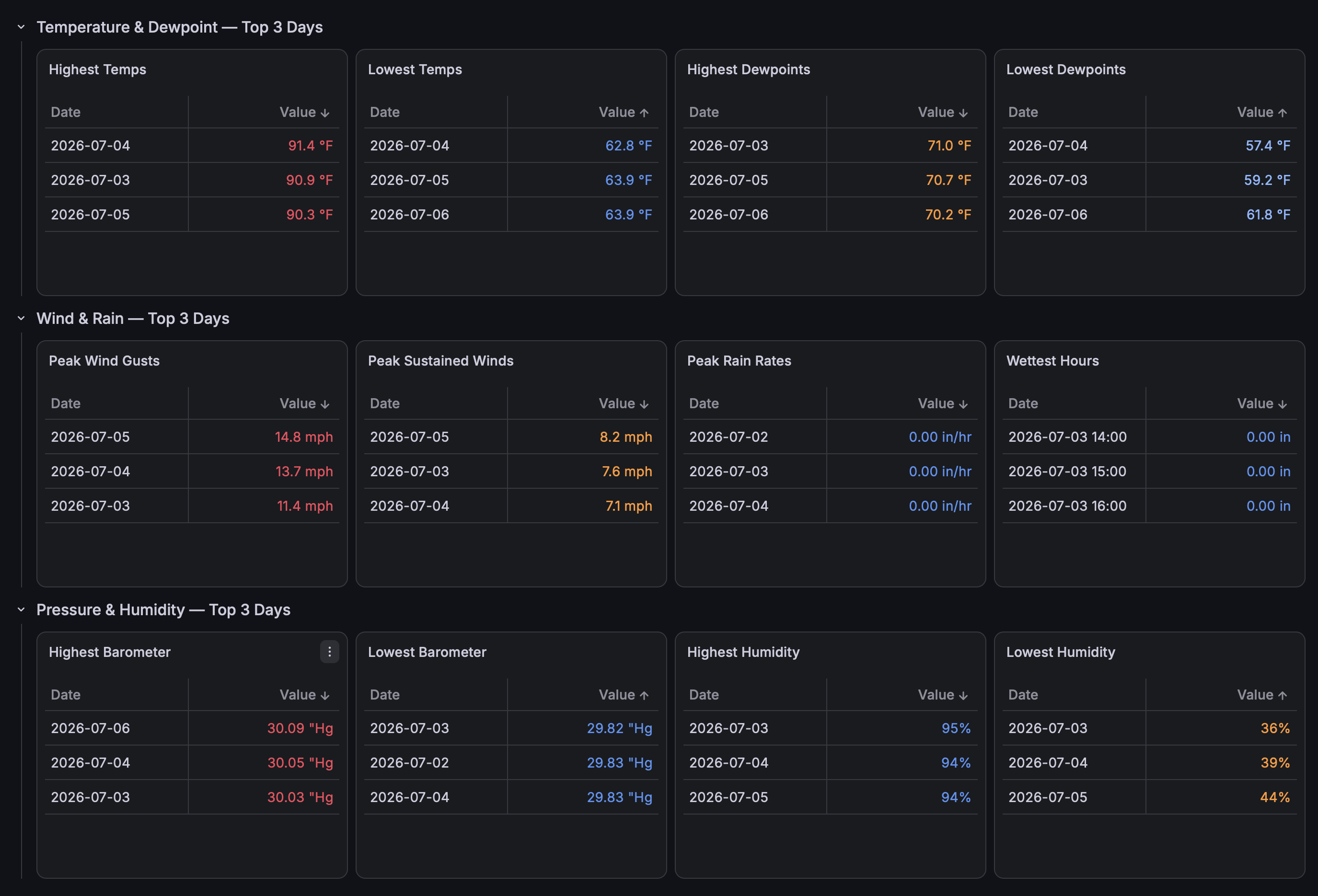The height and width of the screenshot is (896, 1318).
Task: Select the 2026-07-03 16:00 cell
Action: click(1074, 506)
